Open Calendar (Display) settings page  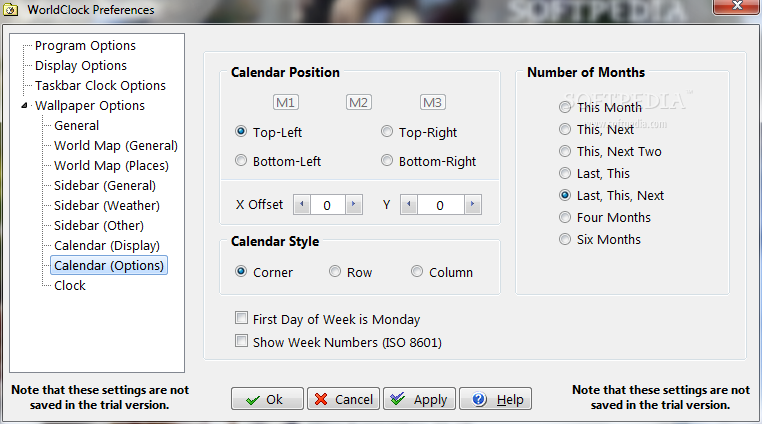pos(107,246)
